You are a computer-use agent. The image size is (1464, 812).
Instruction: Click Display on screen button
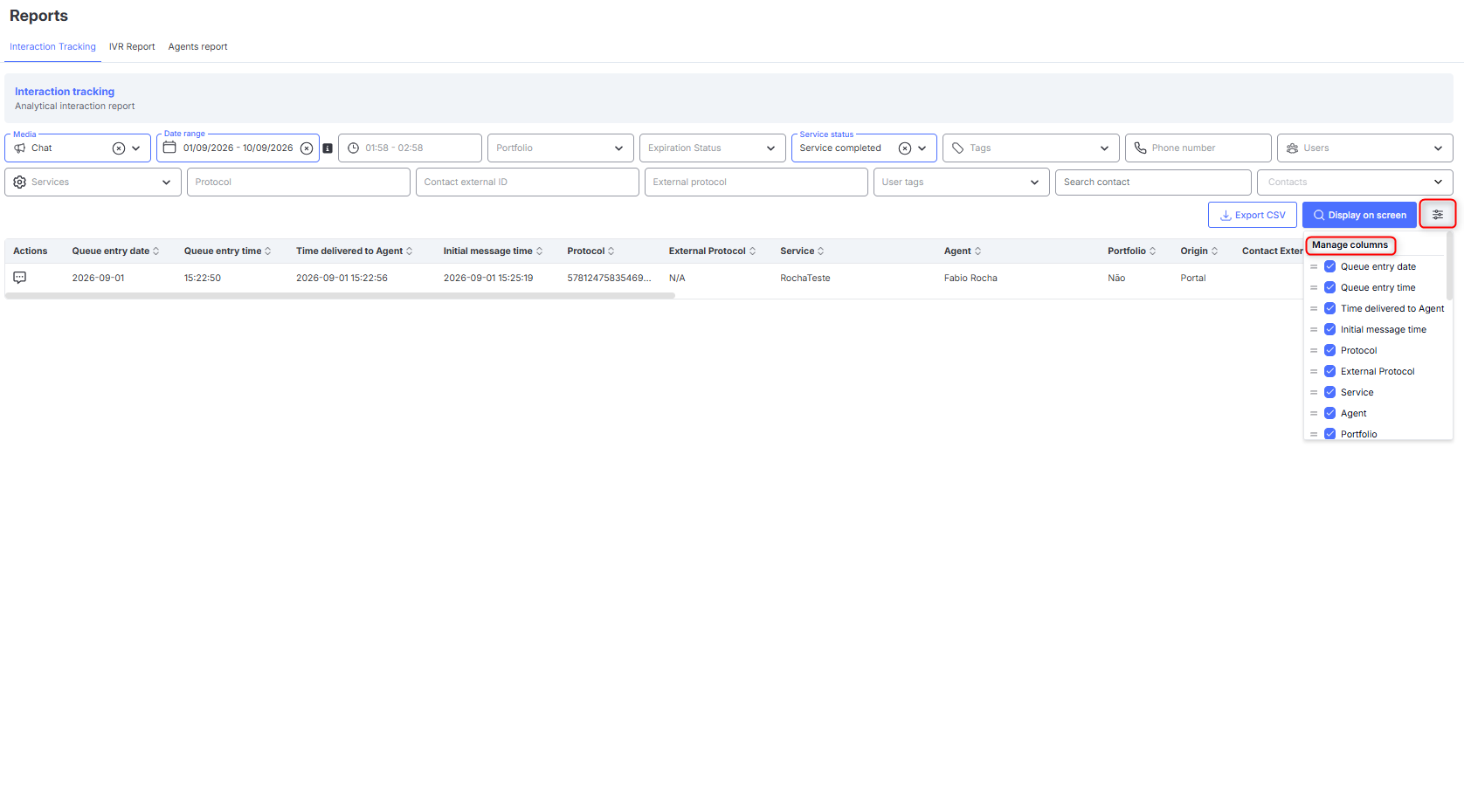click(x=1359, y=216)
